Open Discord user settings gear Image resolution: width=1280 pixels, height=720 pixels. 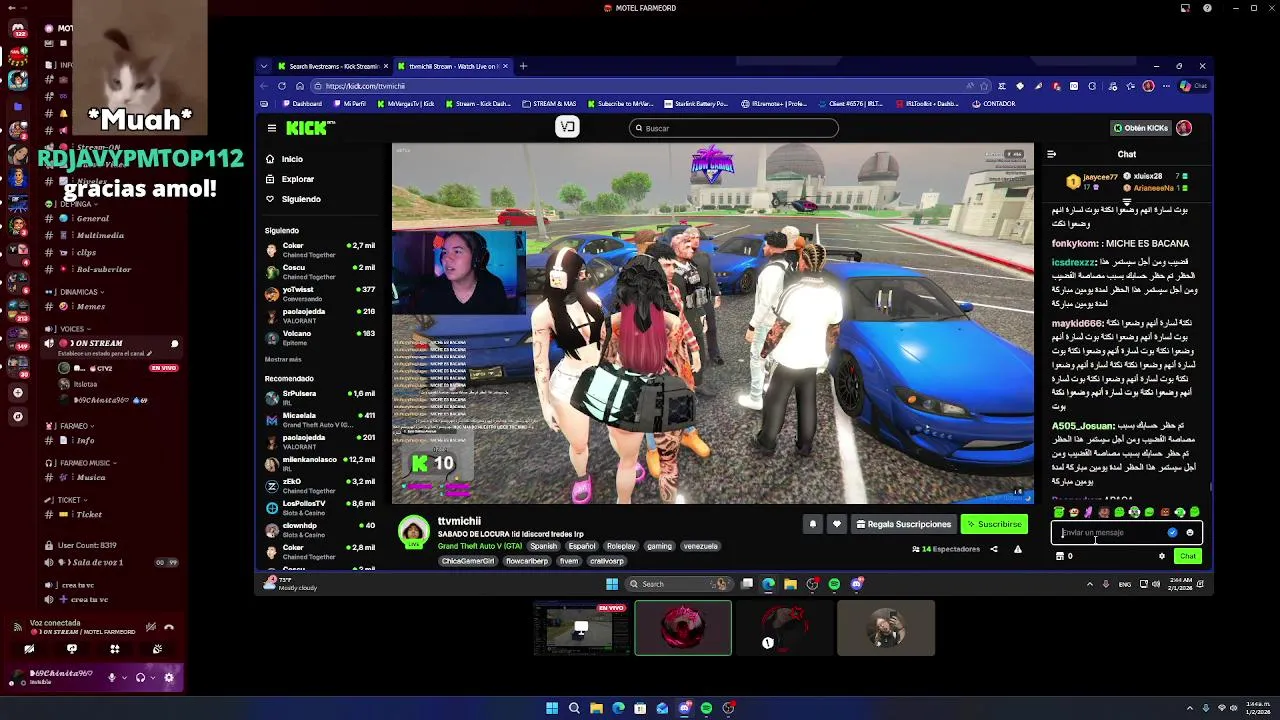coord(168,677)
